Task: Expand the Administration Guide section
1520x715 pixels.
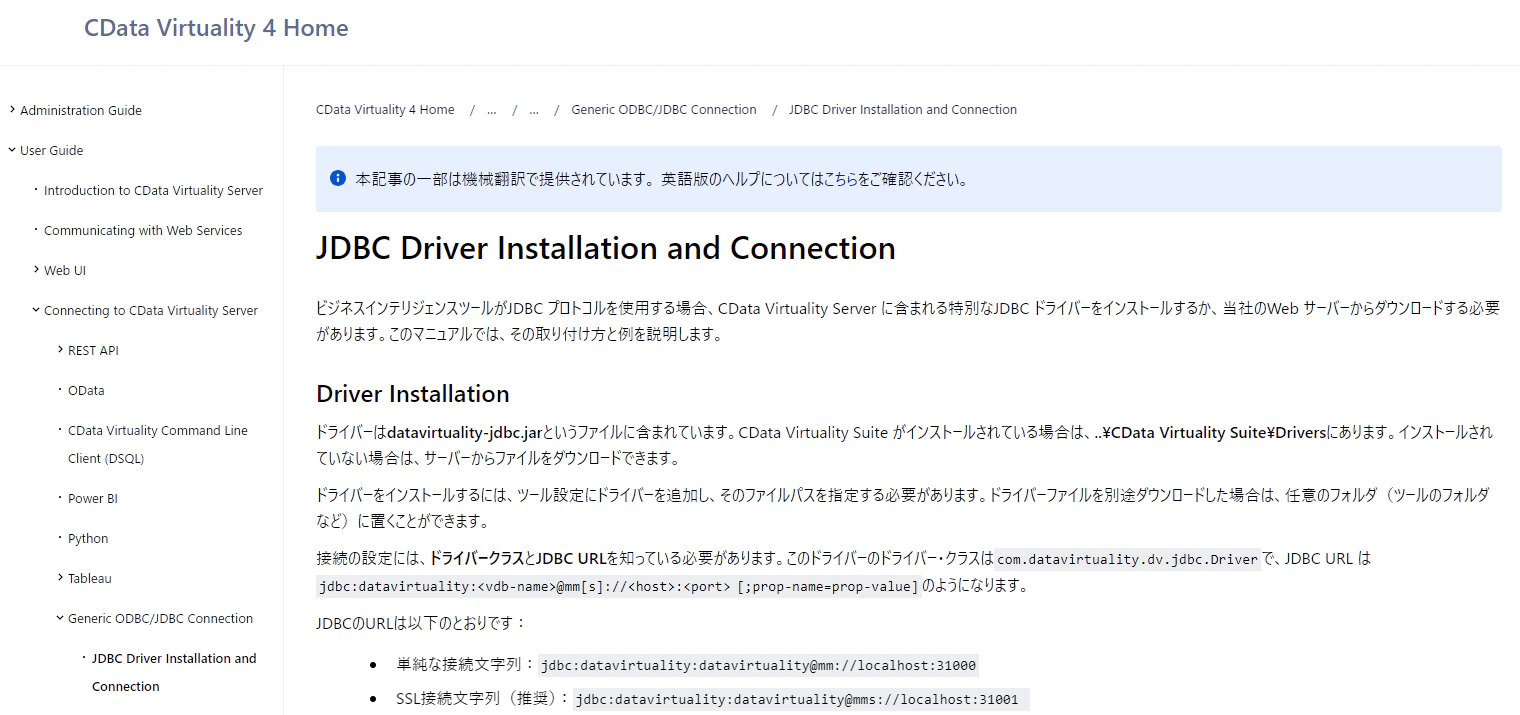Action: [12, 110]
